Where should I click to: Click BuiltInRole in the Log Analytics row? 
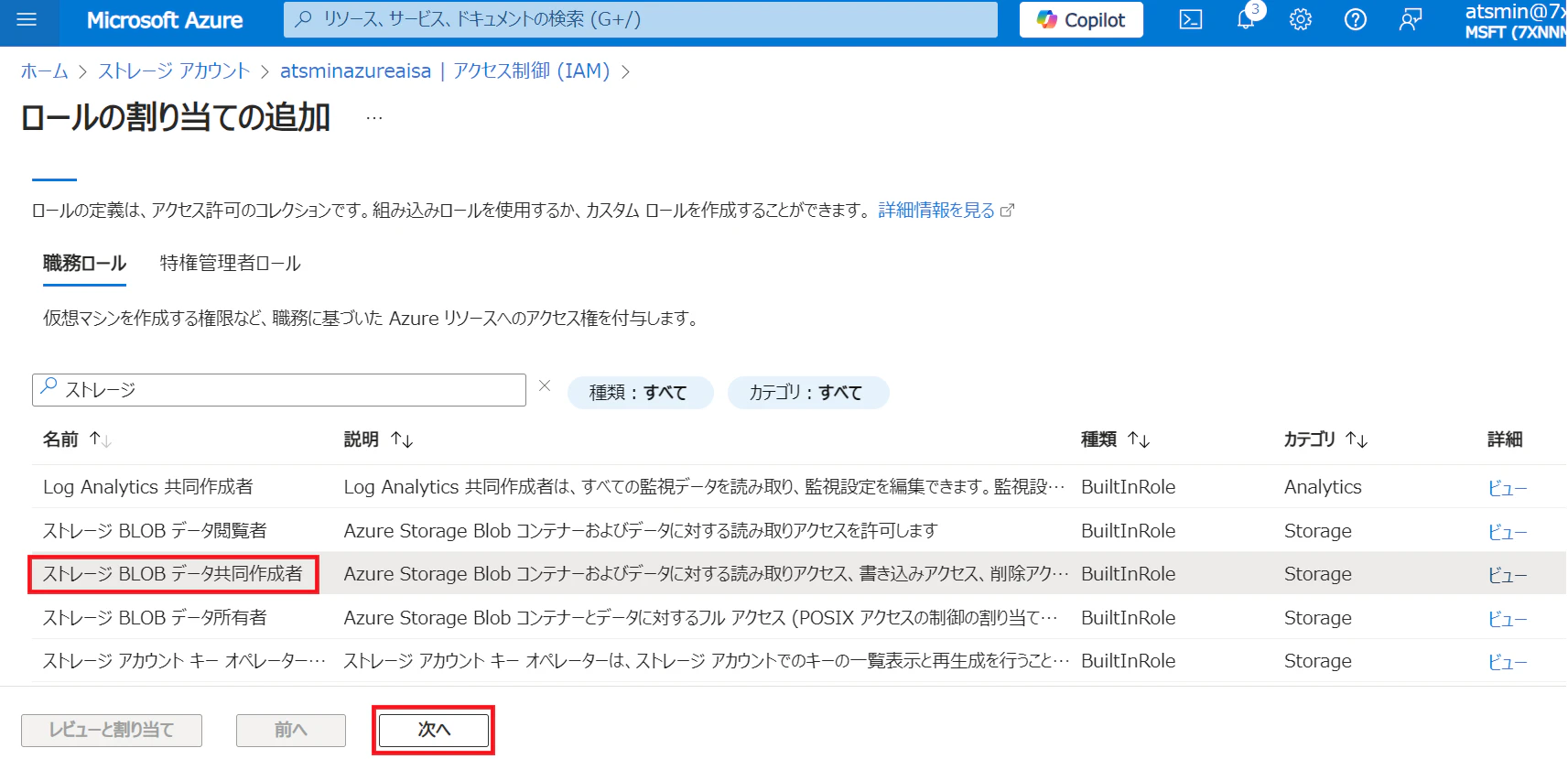click(1128, 487)
